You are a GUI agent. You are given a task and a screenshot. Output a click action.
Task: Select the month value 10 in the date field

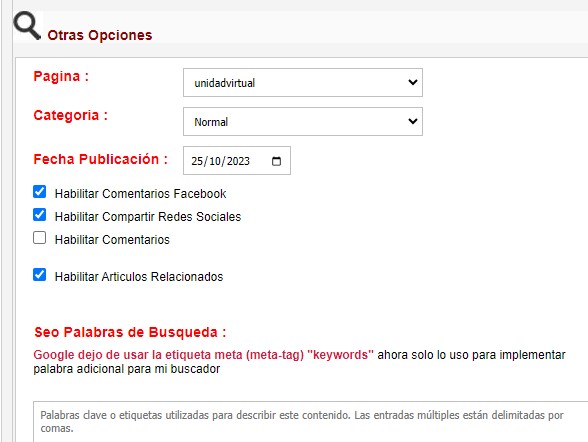coord(215,161)
